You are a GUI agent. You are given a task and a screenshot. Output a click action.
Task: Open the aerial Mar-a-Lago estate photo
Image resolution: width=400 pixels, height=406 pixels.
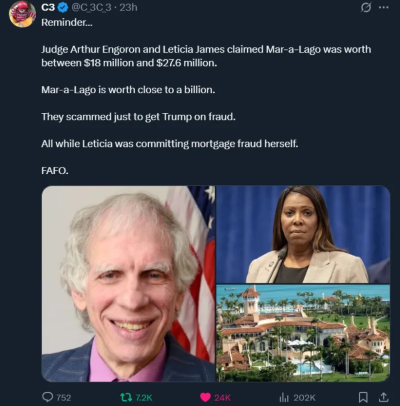coord(303,333)
